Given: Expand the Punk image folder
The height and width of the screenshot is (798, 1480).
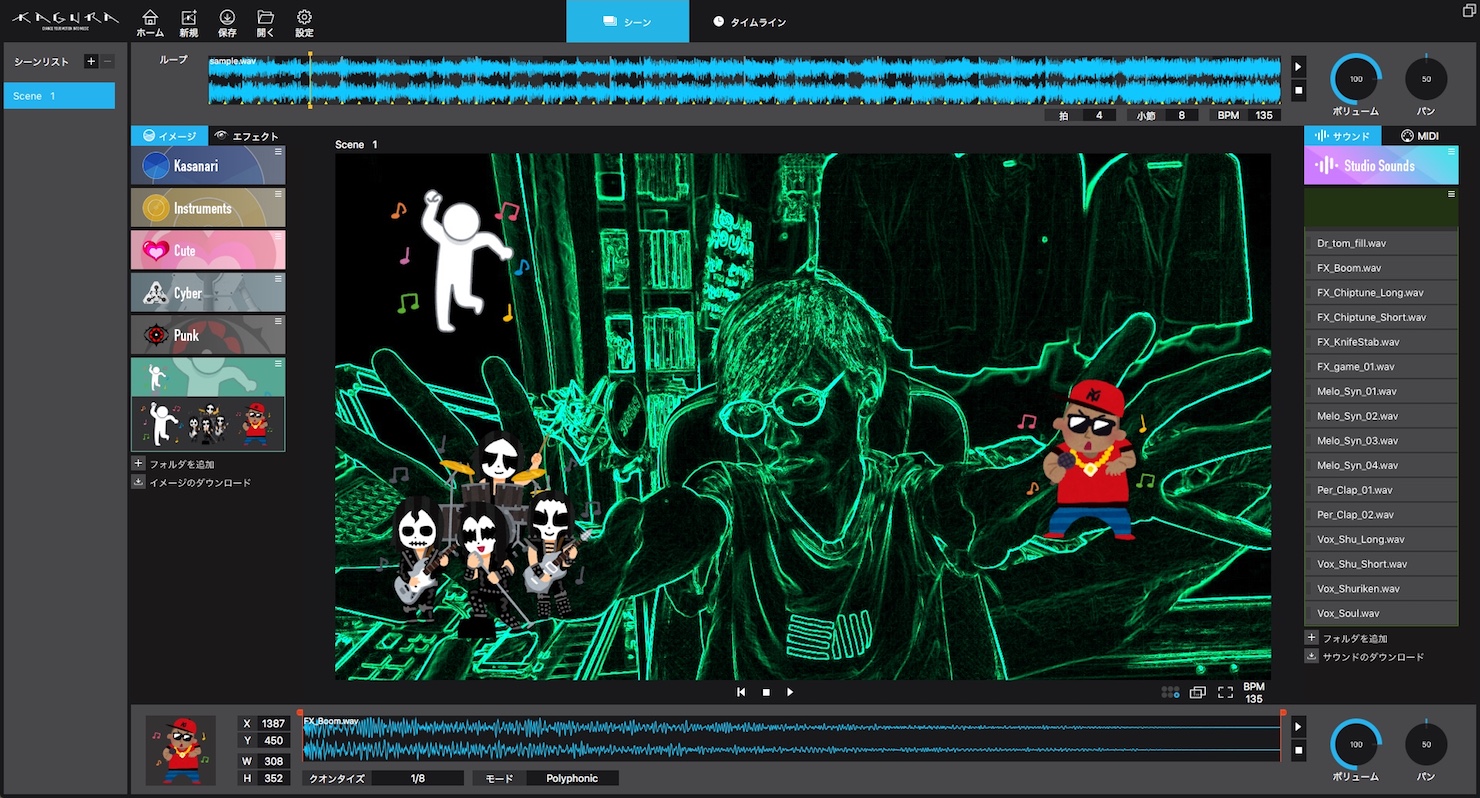Looking at the screenshot, I should [x=208, y=335].
